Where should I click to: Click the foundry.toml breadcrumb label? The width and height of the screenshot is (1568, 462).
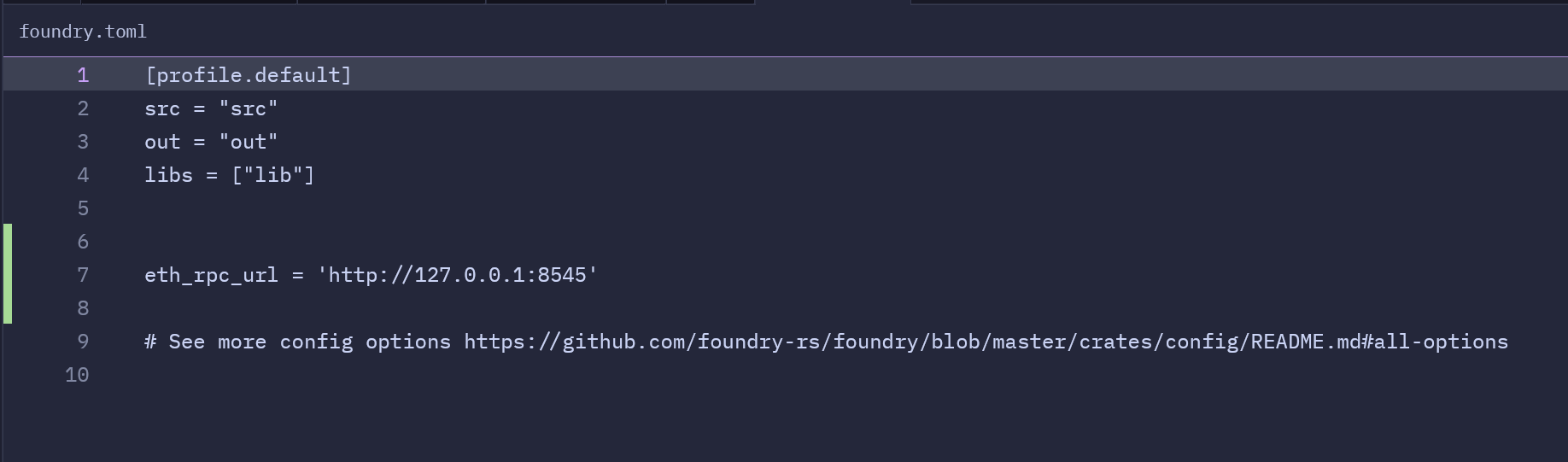coord(83,32)
